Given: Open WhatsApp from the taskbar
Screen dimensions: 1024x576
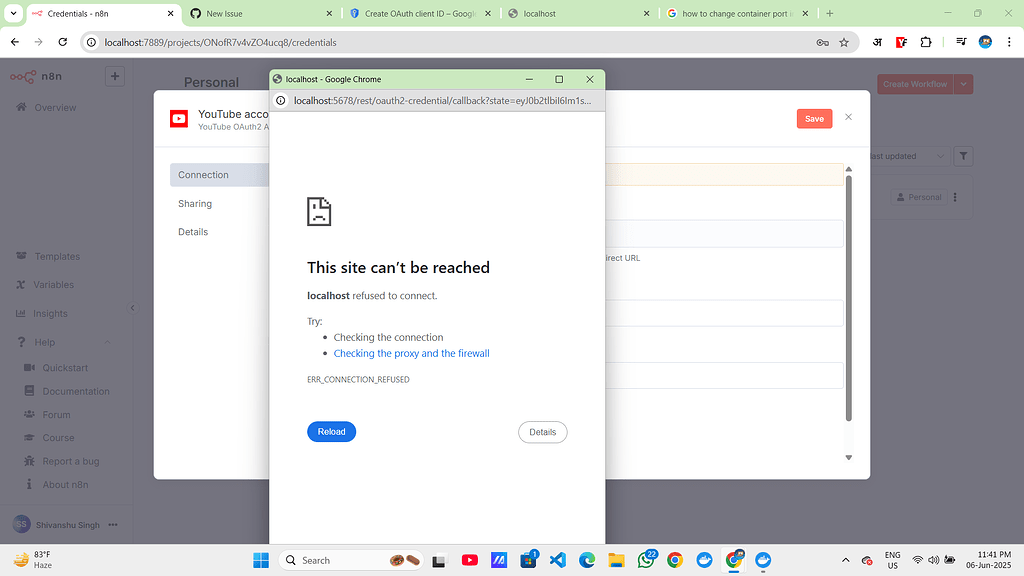Looking at the screenshot, I should pos(646,560).
